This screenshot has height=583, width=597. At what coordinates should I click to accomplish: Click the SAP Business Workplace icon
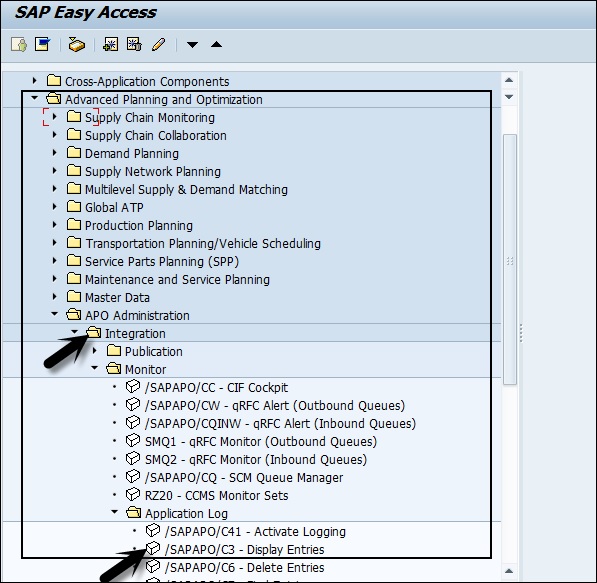pyautogui.click(x=77, y=45)
